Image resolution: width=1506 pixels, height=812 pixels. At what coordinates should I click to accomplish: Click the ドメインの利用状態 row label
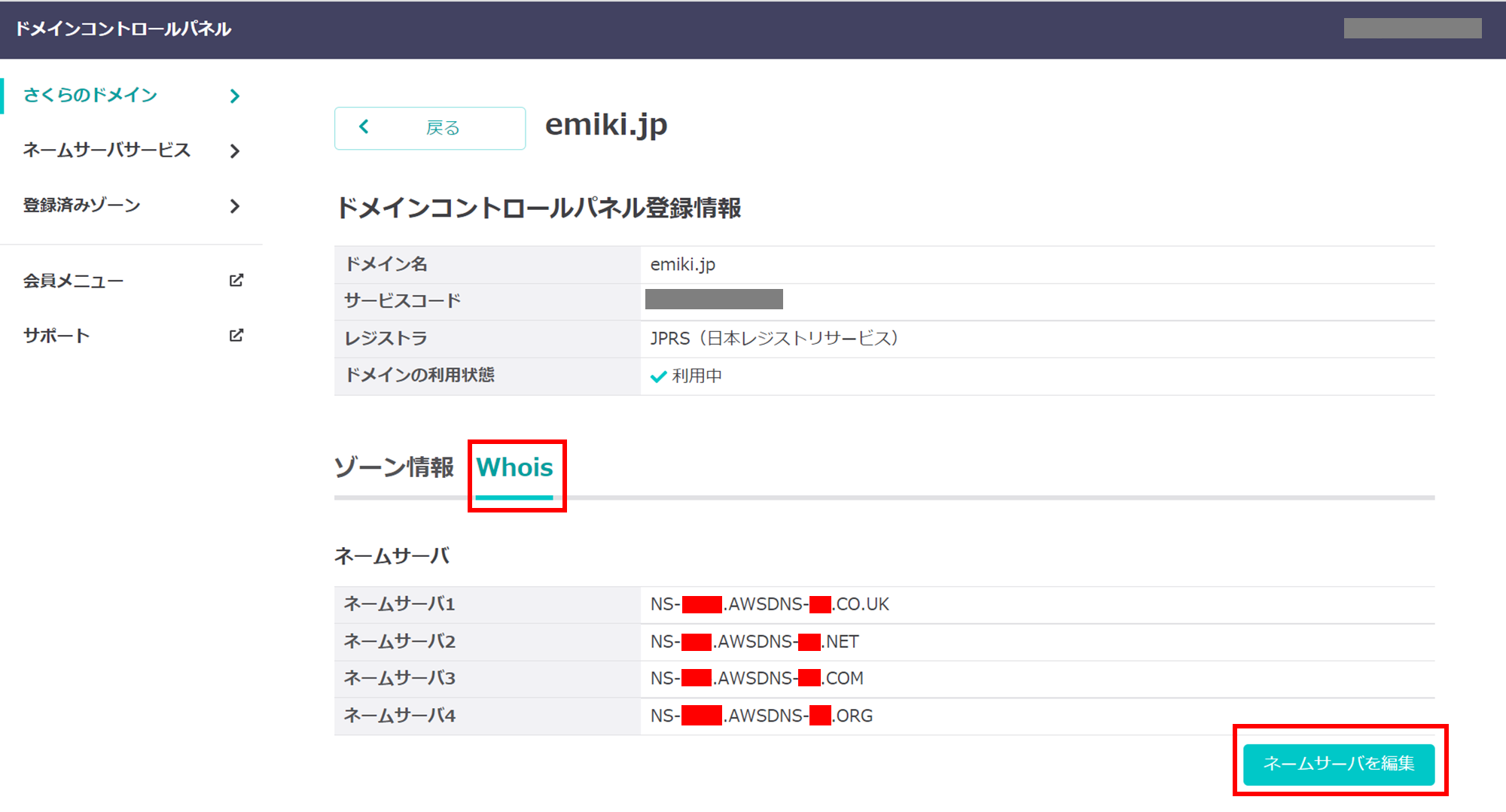click(420, 375)
